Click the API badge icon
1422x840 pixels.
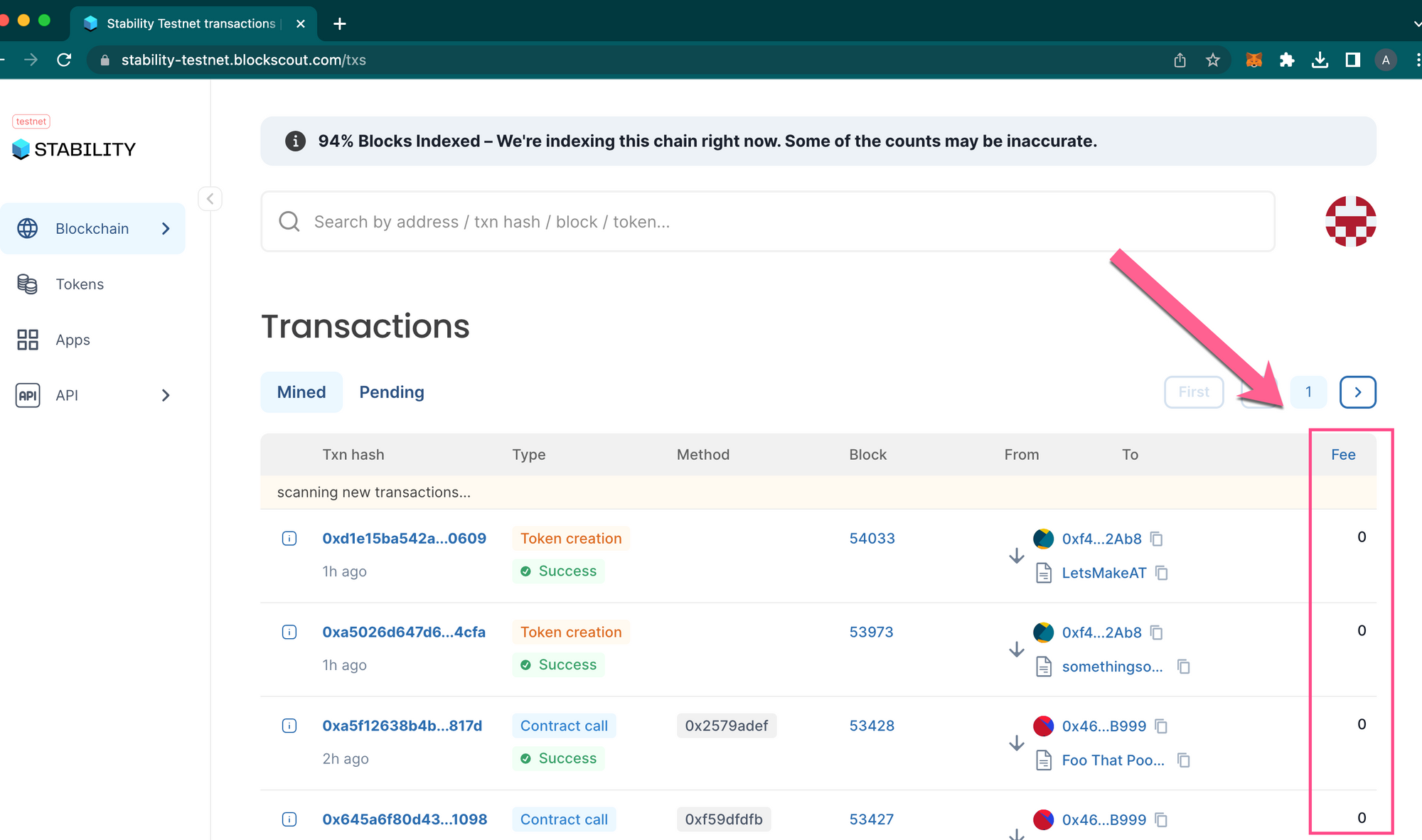pos(28,395)
